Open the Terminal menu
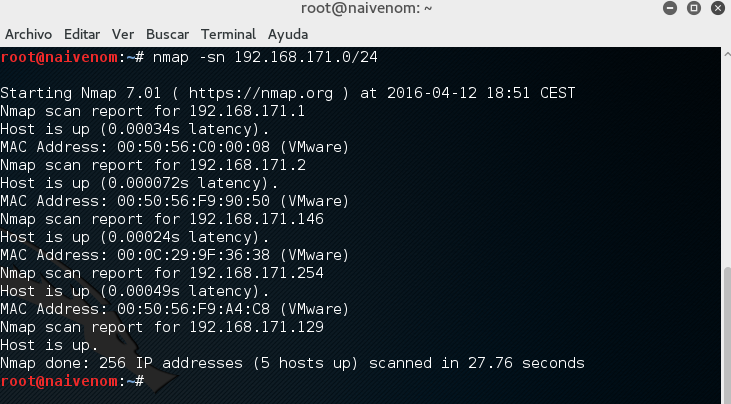The width and height of the screenshot is (731, 404). click(x=228, y=34)
